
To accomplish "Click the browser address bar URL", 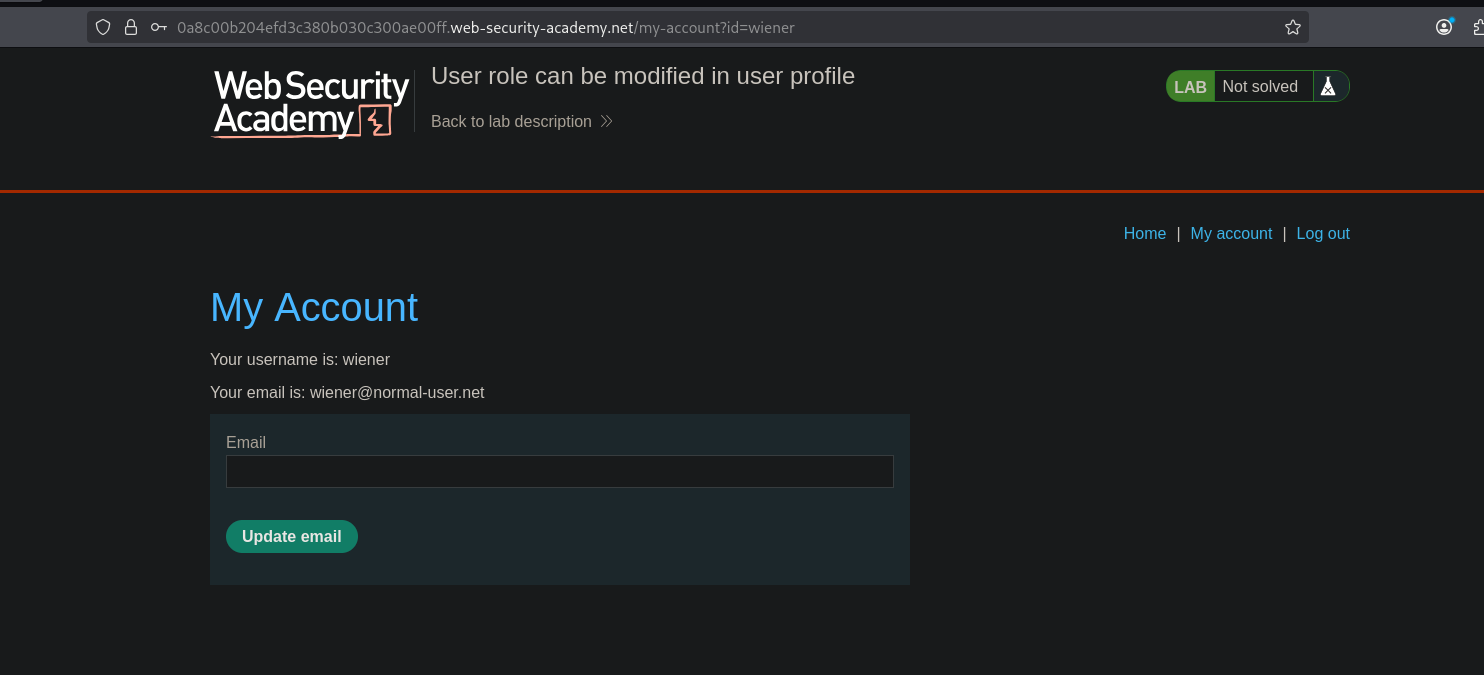I will 485,28.
